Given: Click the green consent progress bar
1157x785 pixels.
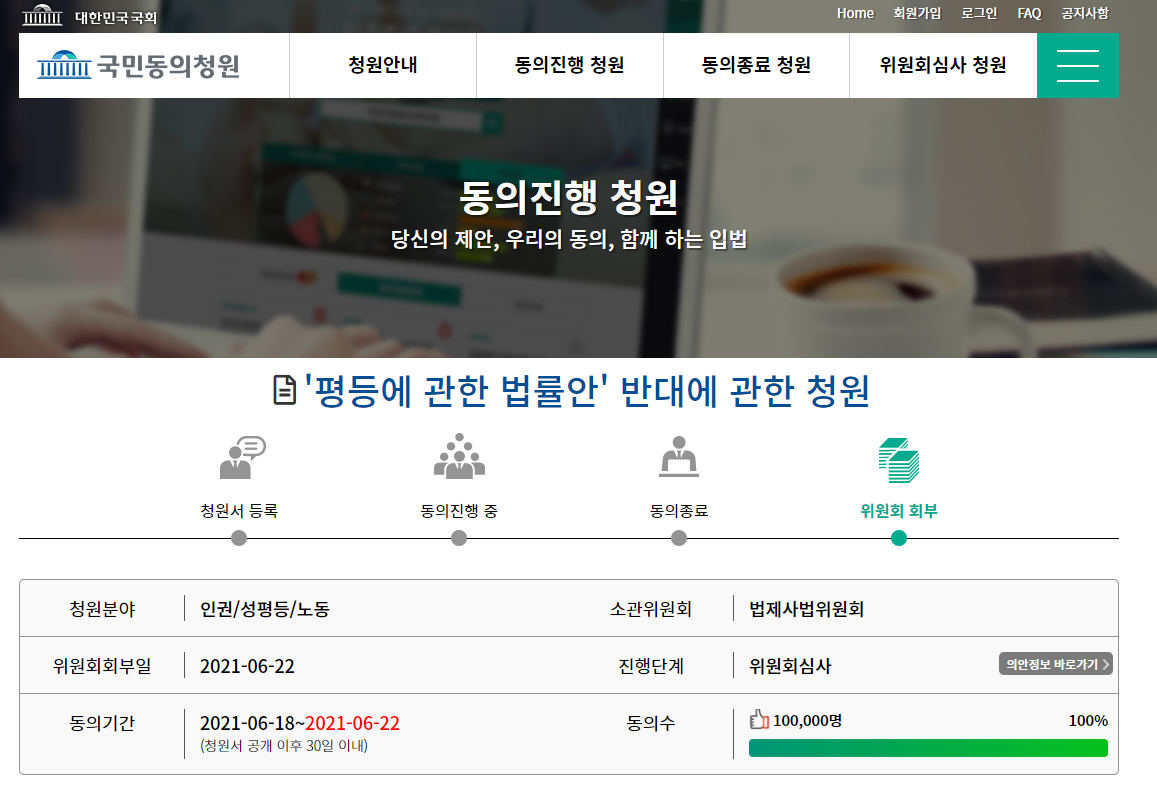Looking at the screenshot, I should pos(928,748).
